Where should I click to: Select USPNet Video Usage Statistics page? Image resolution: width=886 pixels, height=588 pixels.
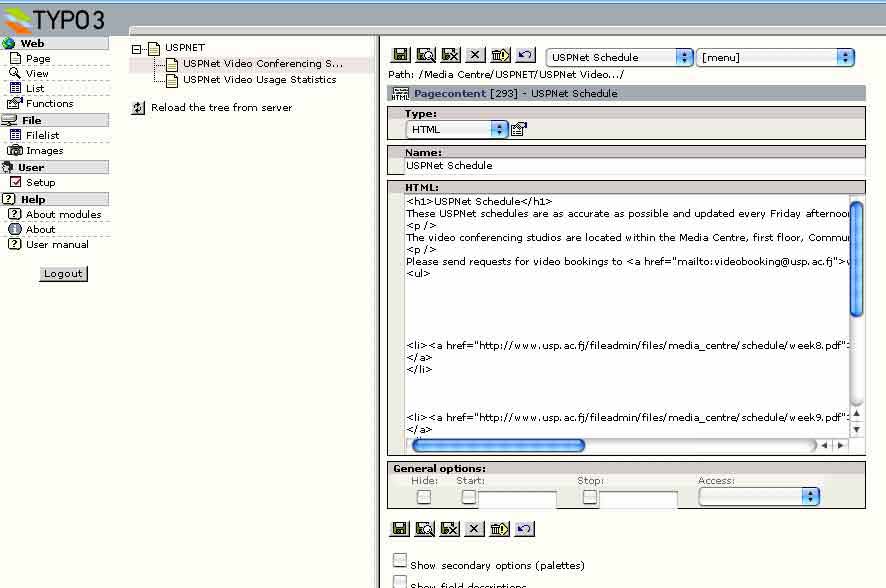259,80
